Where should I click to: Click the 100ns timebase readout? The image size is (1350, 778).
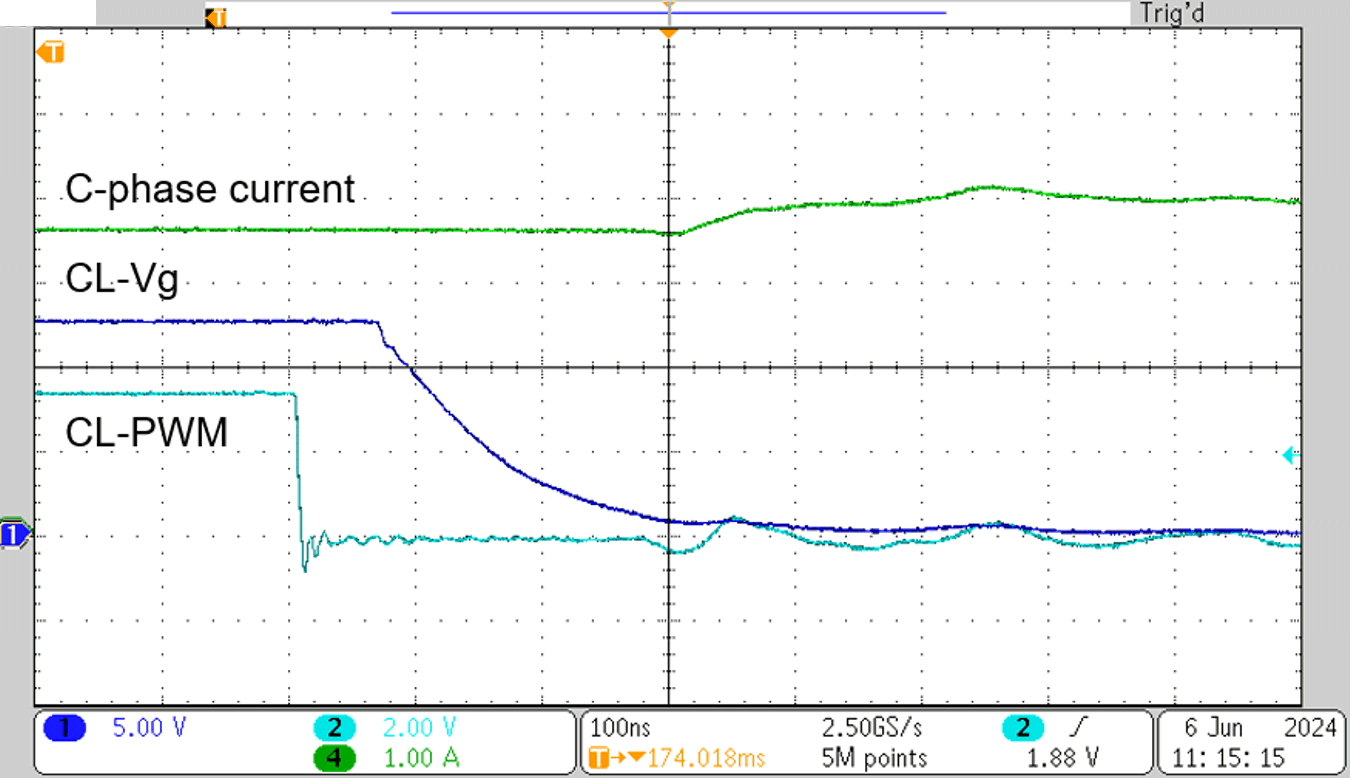619,729
